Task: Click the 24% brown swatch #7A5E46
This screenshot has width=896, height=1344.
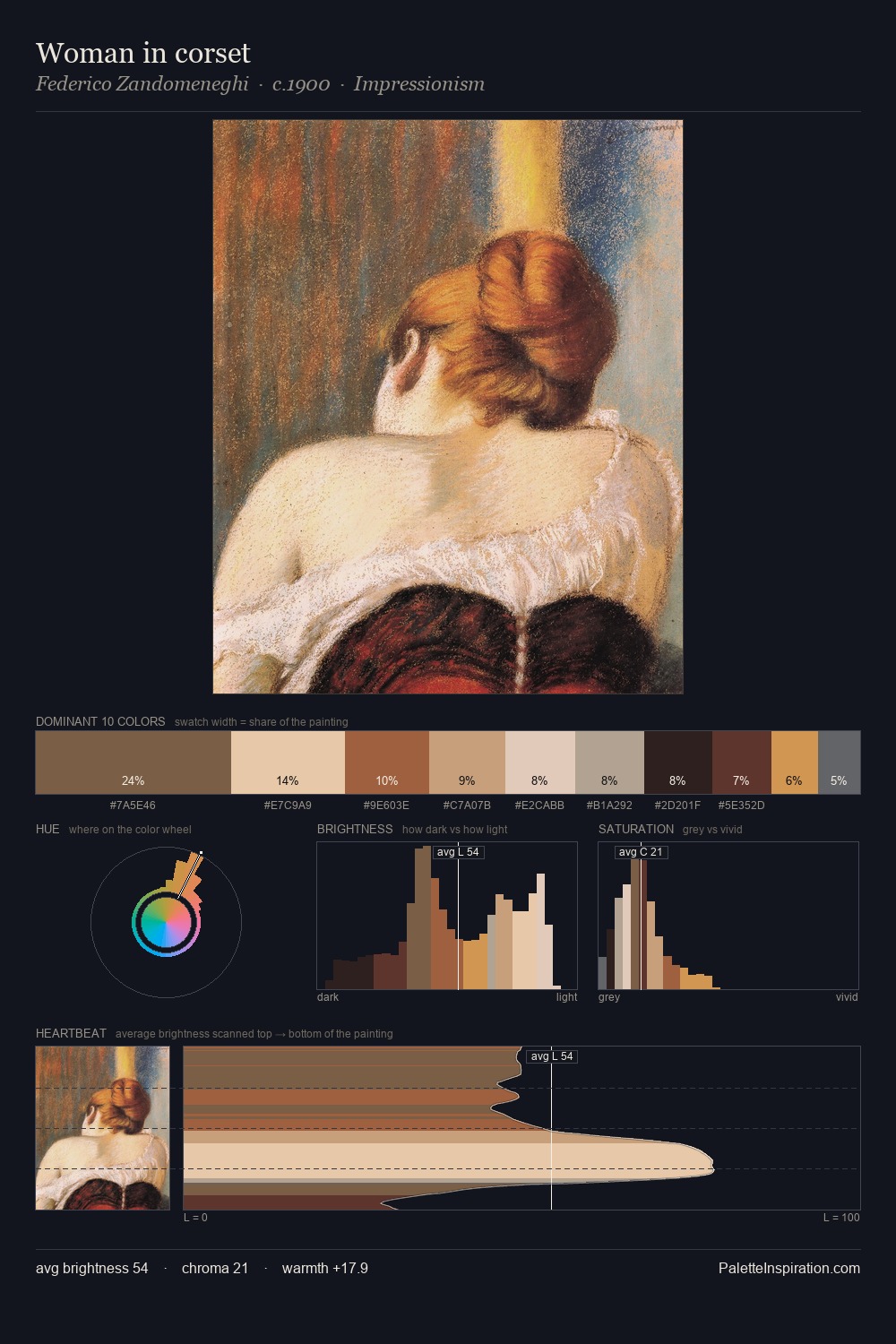Action: [x=134, y=762]
